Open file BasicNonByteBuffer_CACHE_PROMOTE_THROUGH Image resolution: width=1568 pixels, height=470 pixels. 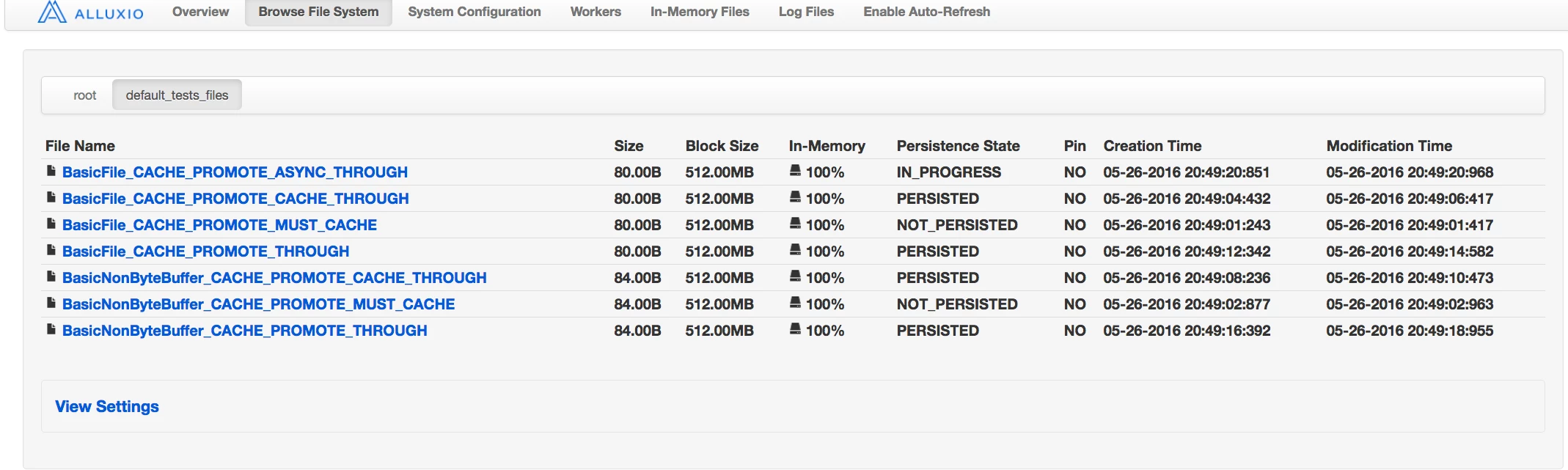[x=244, y=331]
